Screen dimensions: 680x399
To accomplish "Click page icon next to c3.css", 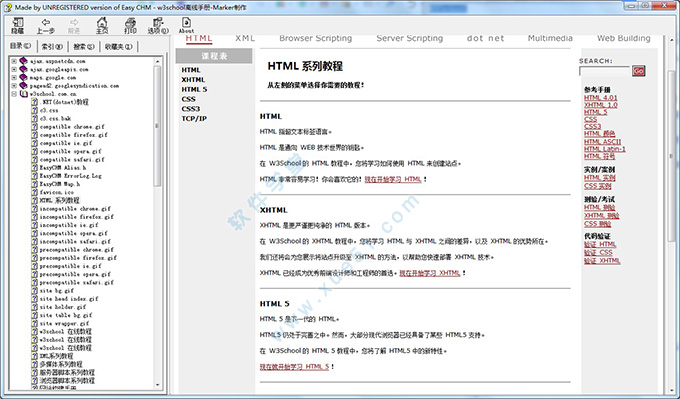I will 34,110.
